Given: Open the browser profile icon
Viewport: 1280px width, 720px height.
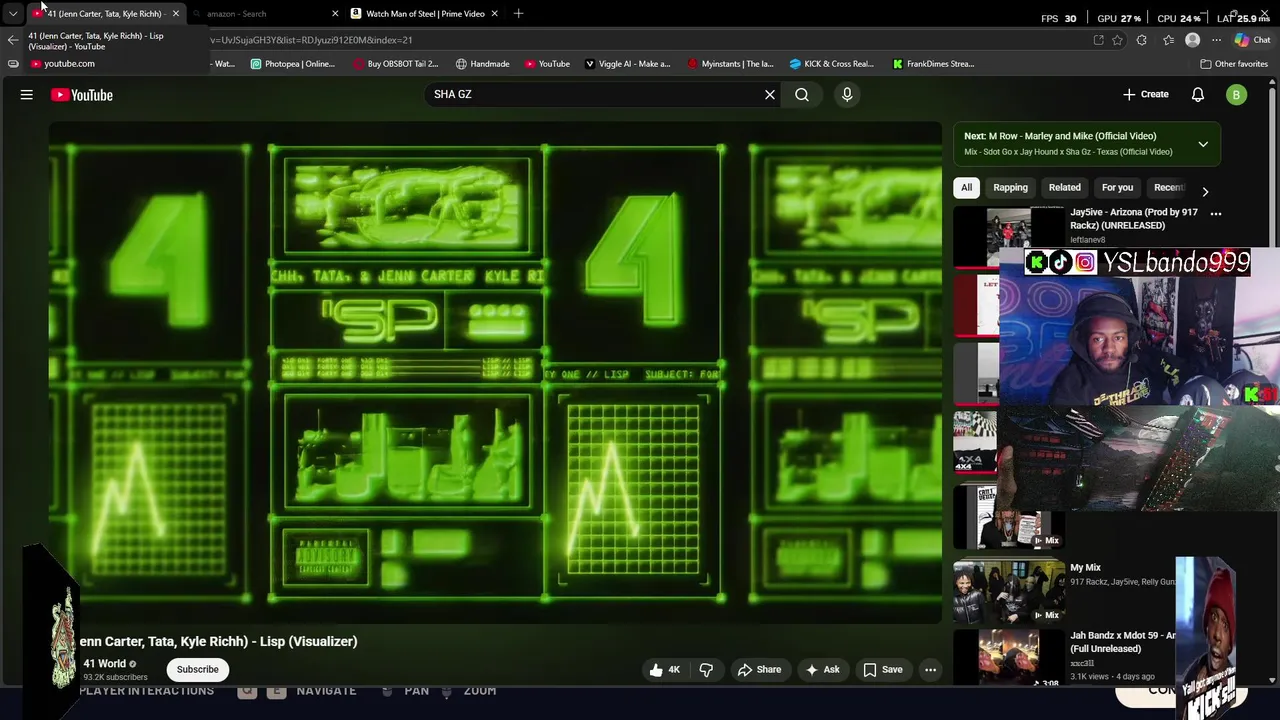Looking at the screenshot, I should (x=1192, y=40).
